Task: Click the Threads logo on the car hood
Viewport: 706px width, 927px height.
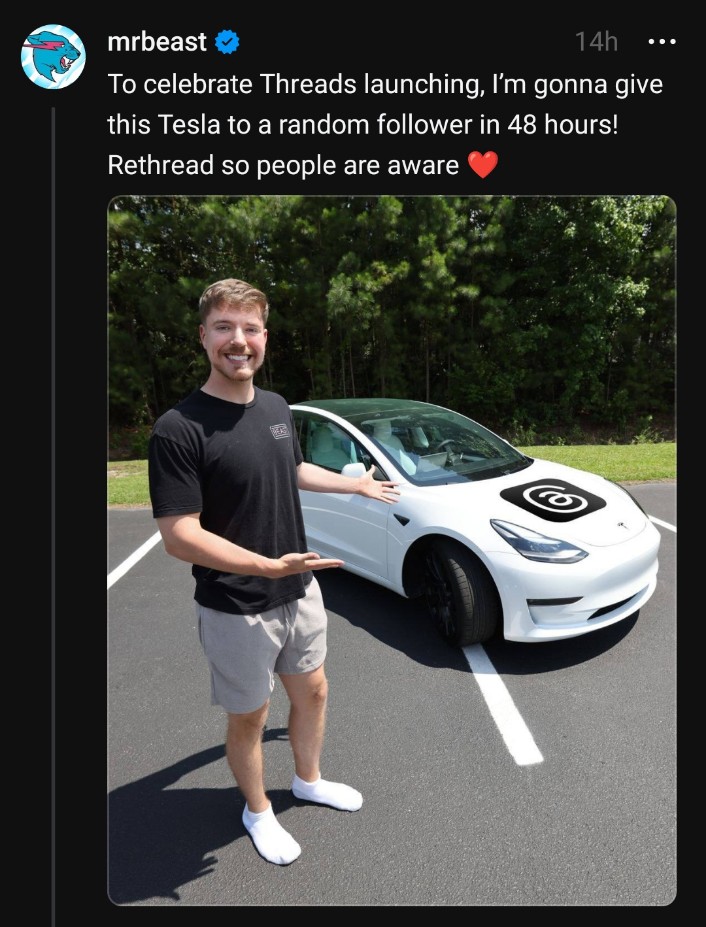Action: 553,500
